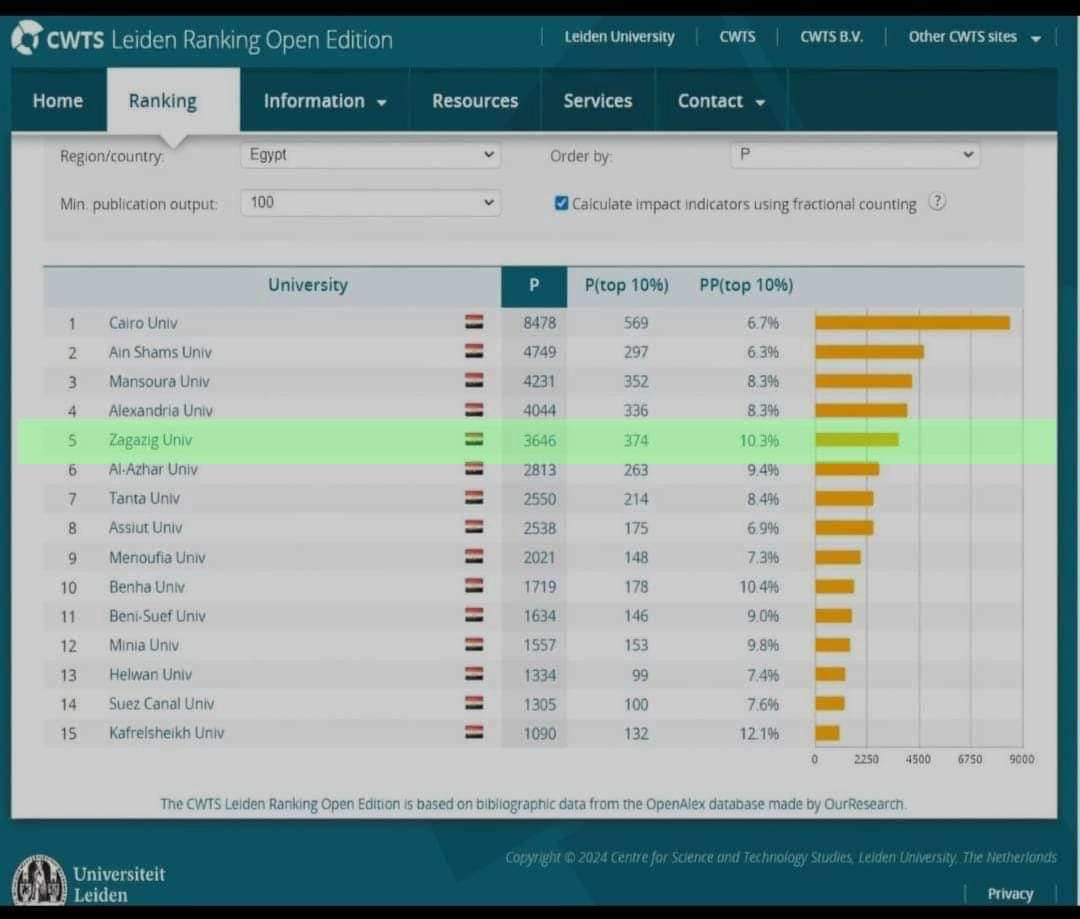Open the Order by dropdown

click(855, 155)
